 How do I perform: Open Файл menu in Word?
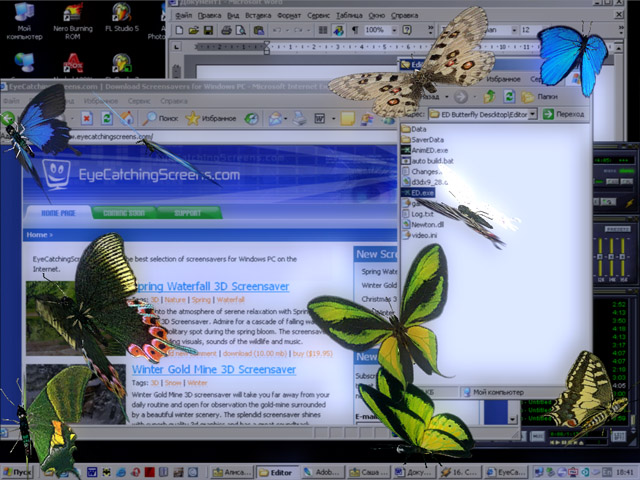click(x=184, y=16)
